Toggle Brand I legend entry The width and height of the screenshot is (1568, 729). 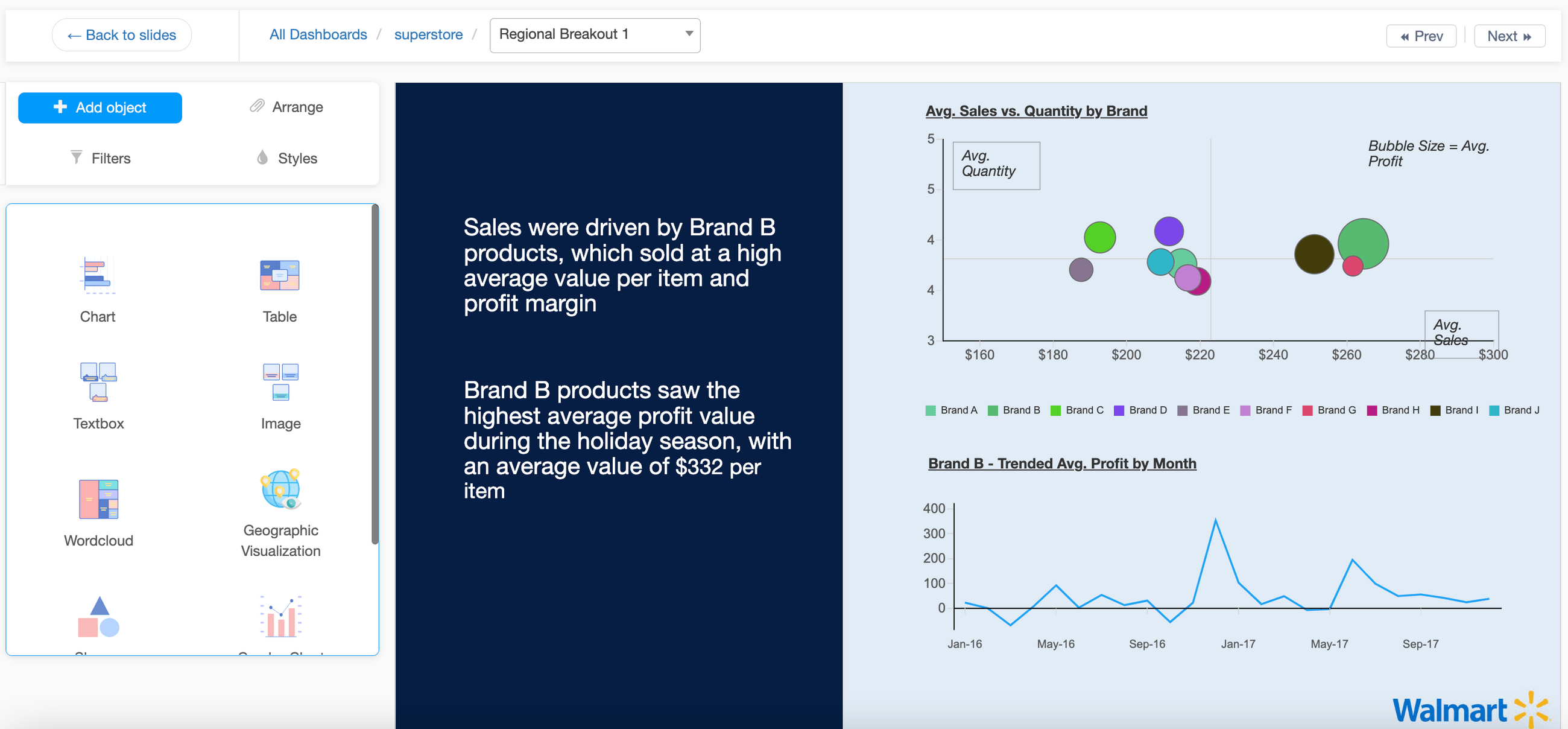coord(1454,410)
